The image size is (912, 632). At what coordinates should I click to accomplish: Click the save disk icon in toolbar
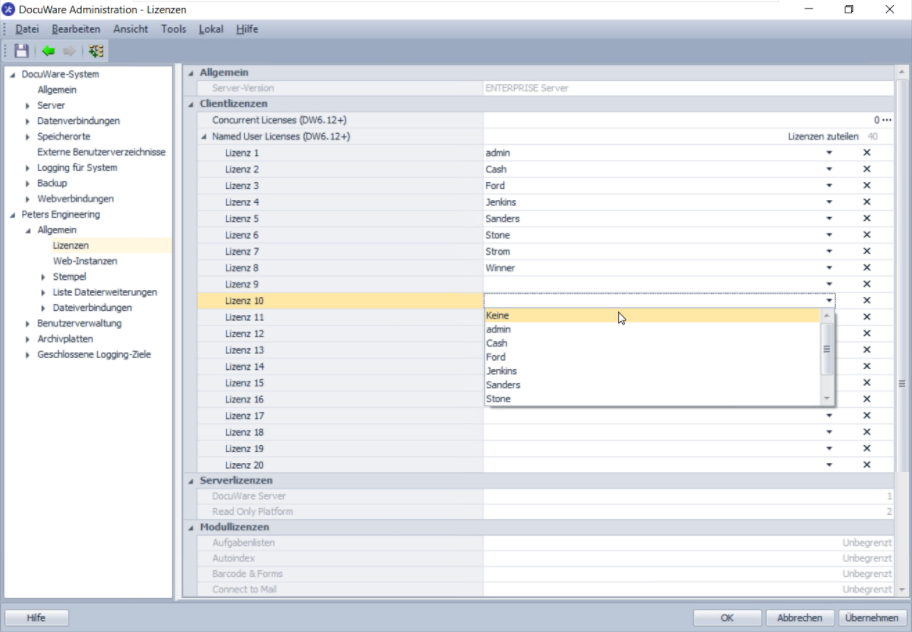point(21,51)
